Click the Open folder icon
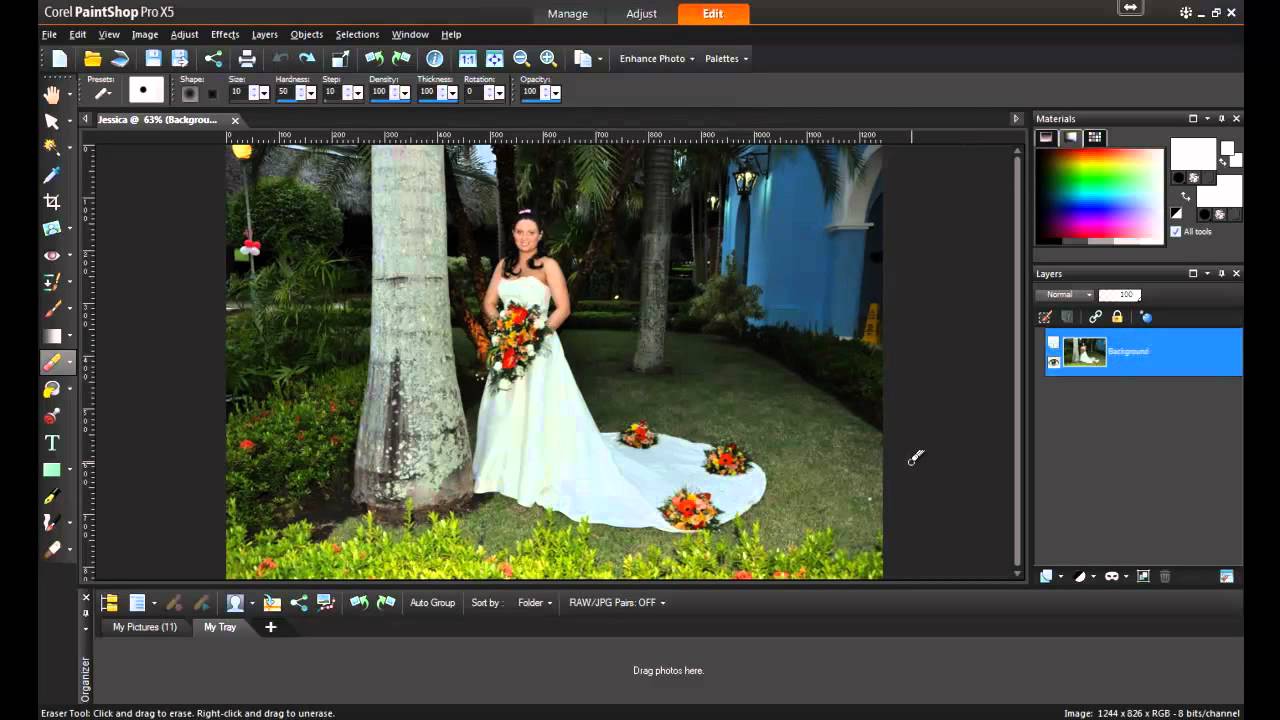The width and height of the screenshot is (1280, 720). coord(92,59)
